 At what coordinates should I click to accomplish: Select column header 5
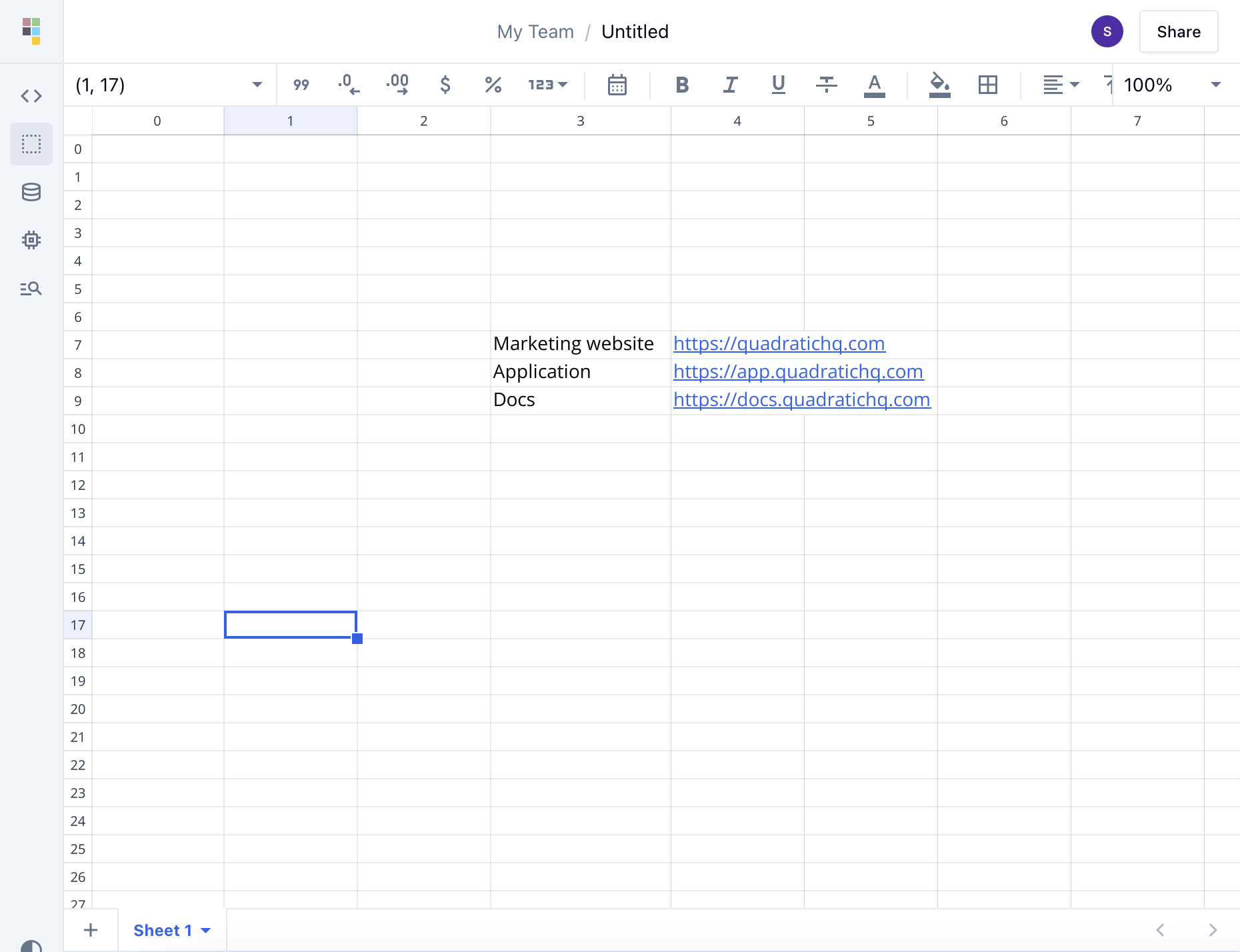871,121
